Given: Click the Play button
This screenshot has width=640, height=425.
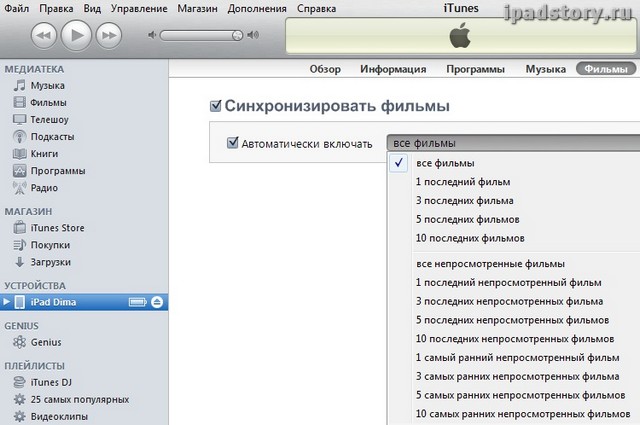Looking at the screenshot, I should (76, 36).
